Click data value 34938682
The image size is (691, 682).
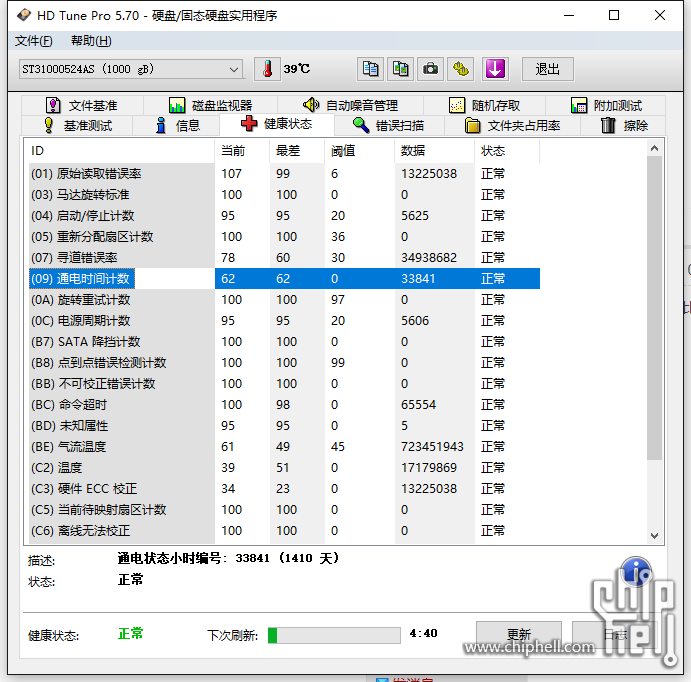429,258
